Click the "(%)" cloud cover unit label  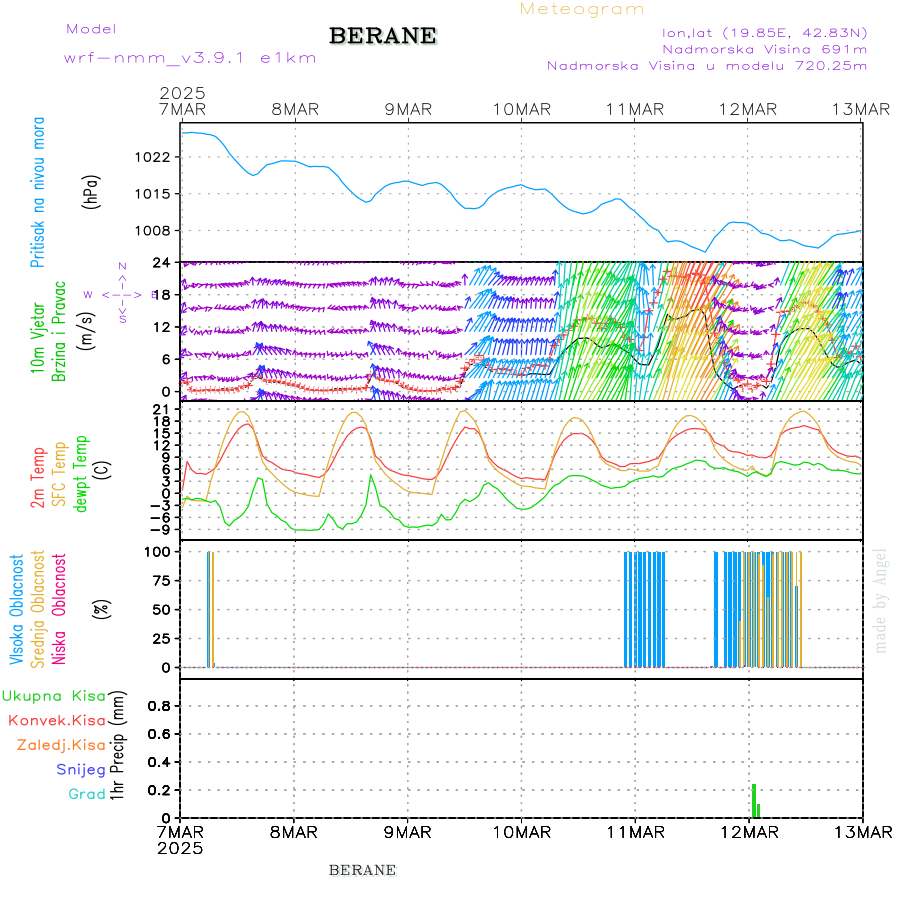102,608
